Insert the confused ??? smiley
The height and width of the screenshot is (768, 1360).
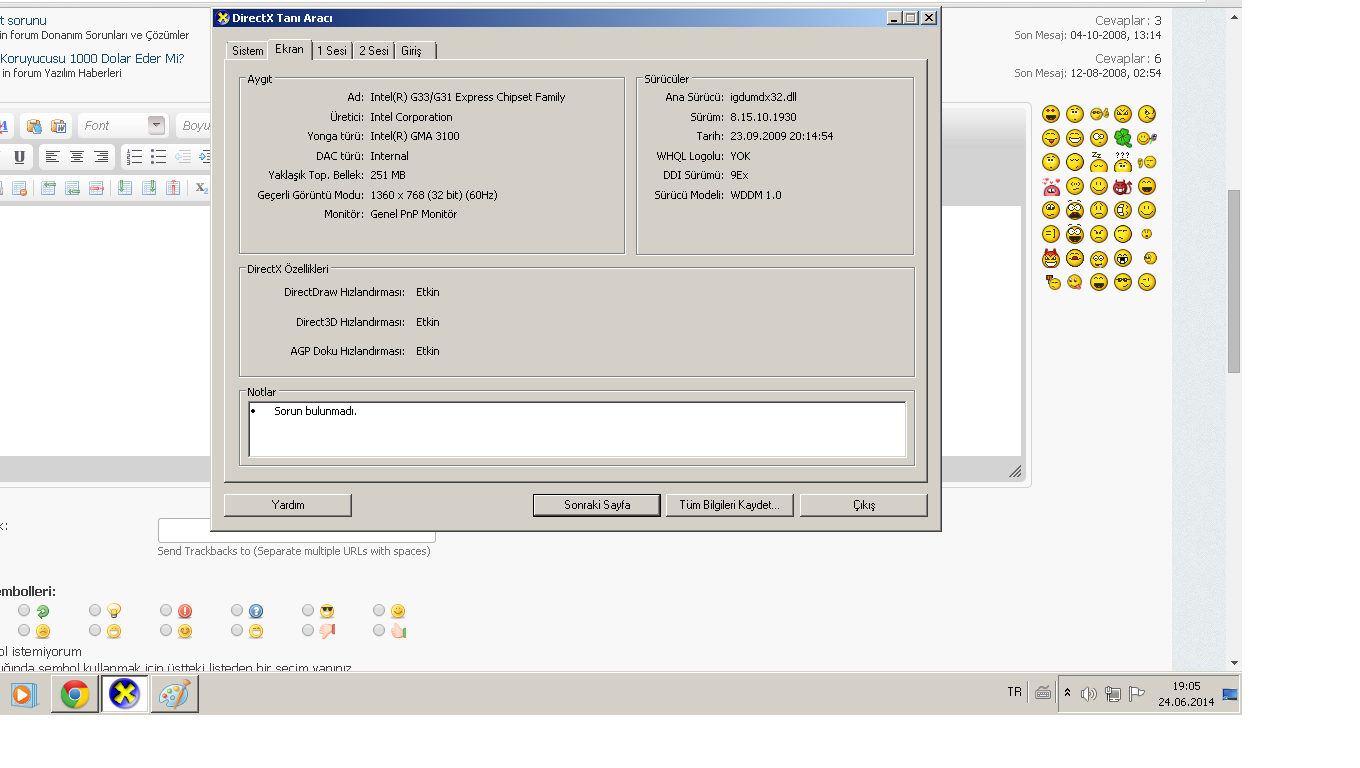(x=1123, y=161)
